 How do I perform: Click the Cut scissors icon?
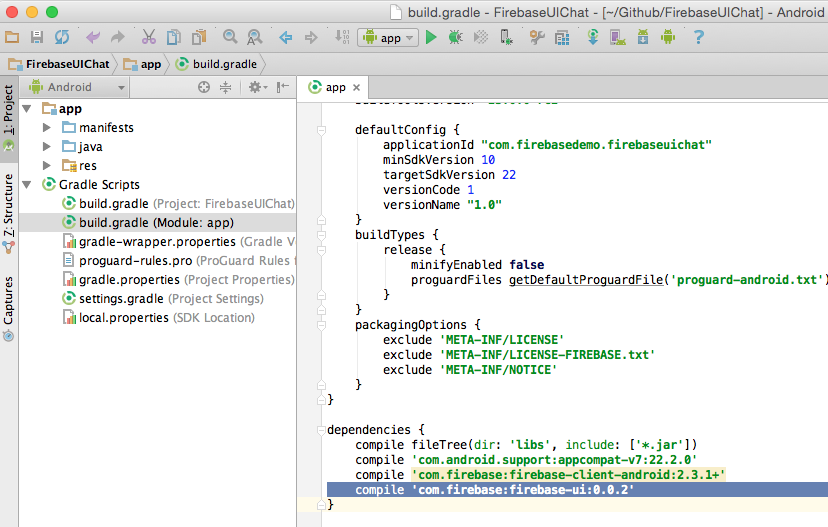tap(149, 37)
